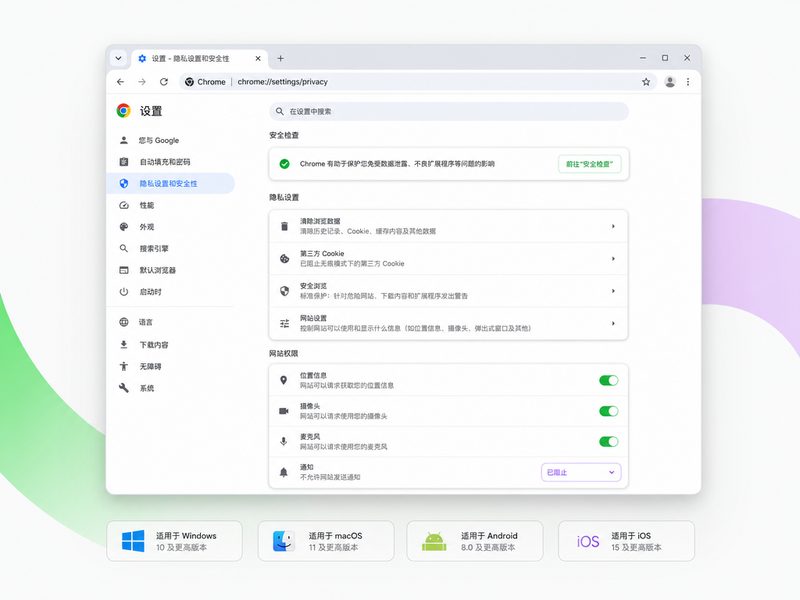
Task: Open 启动时 in the sidebar
Action: tap(171, 292)
